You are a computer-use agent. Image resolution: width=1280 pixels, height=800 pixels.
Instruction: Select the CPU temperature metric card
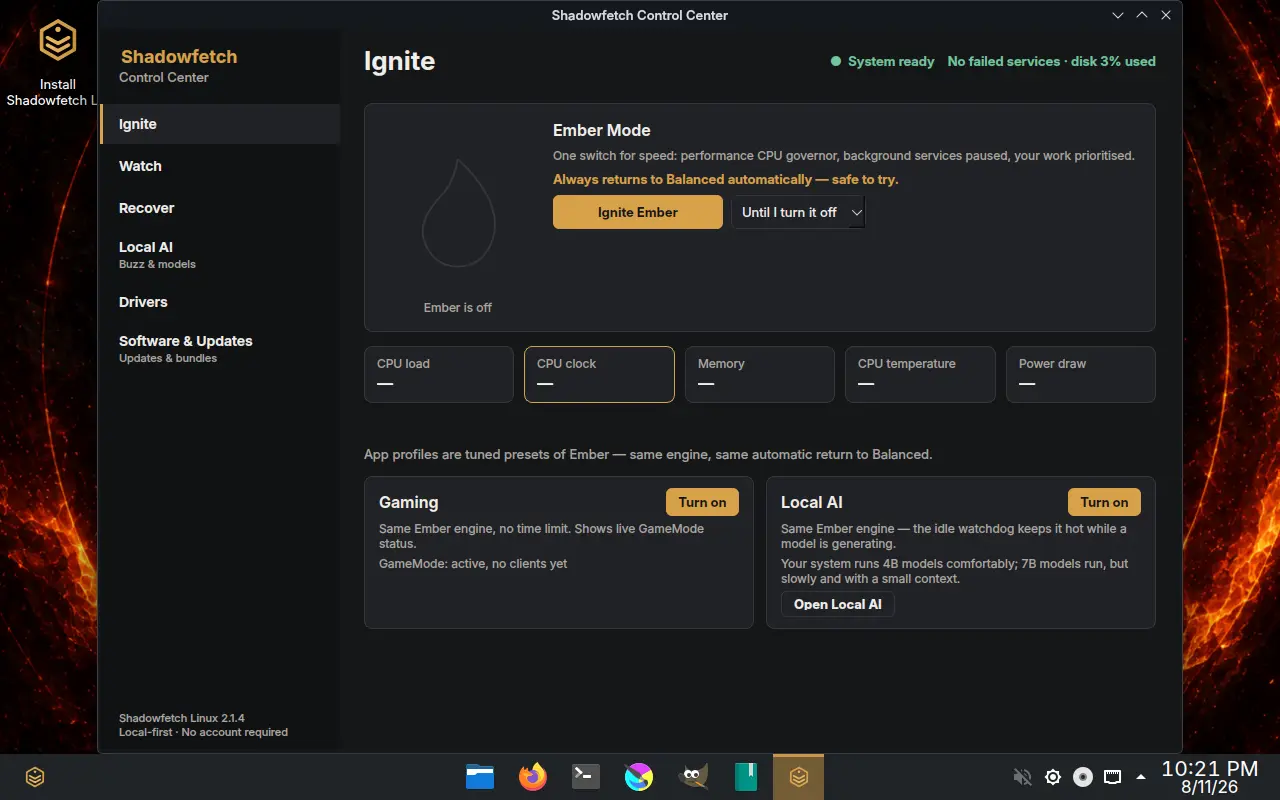920,374
